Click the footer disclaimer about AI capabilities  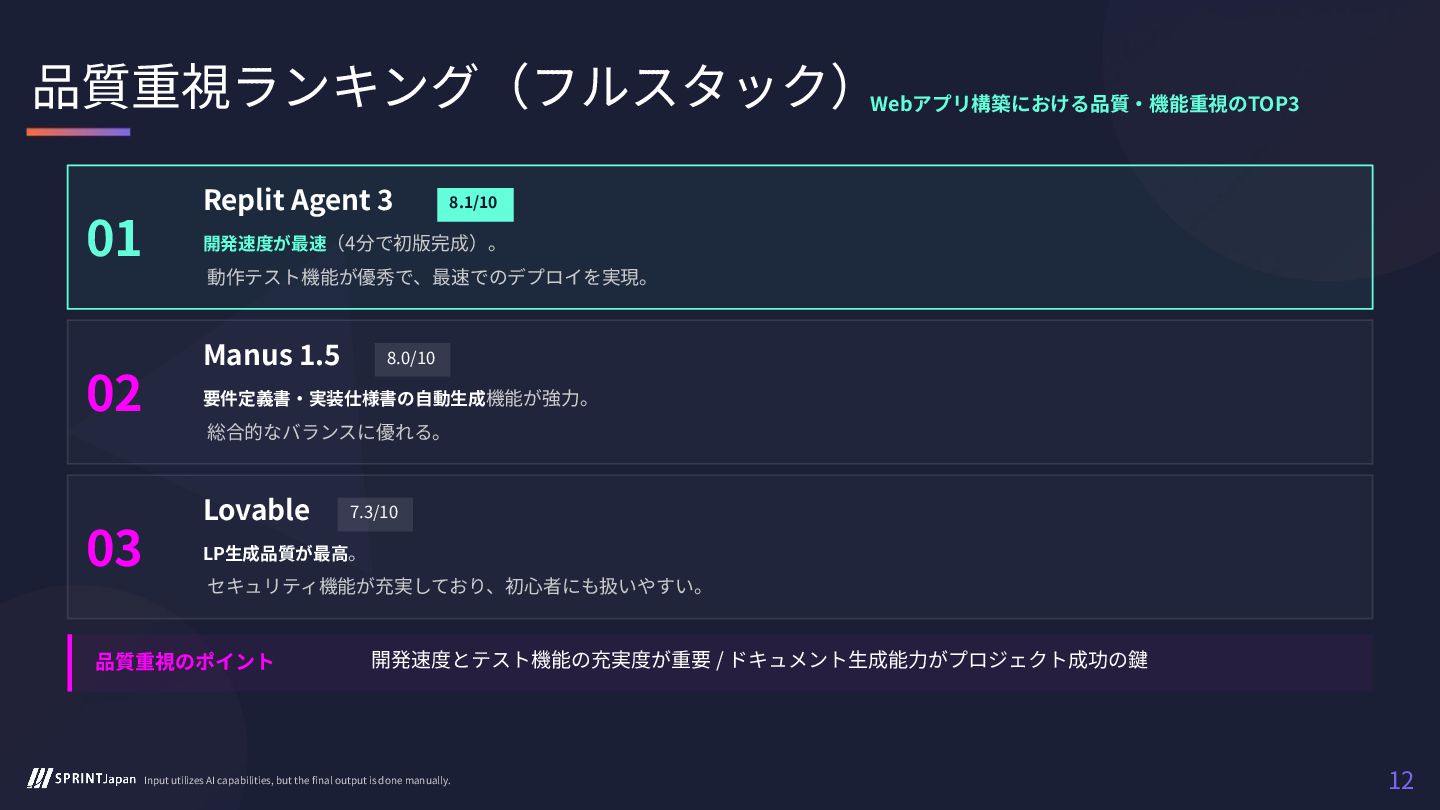(x=297, y=781)
